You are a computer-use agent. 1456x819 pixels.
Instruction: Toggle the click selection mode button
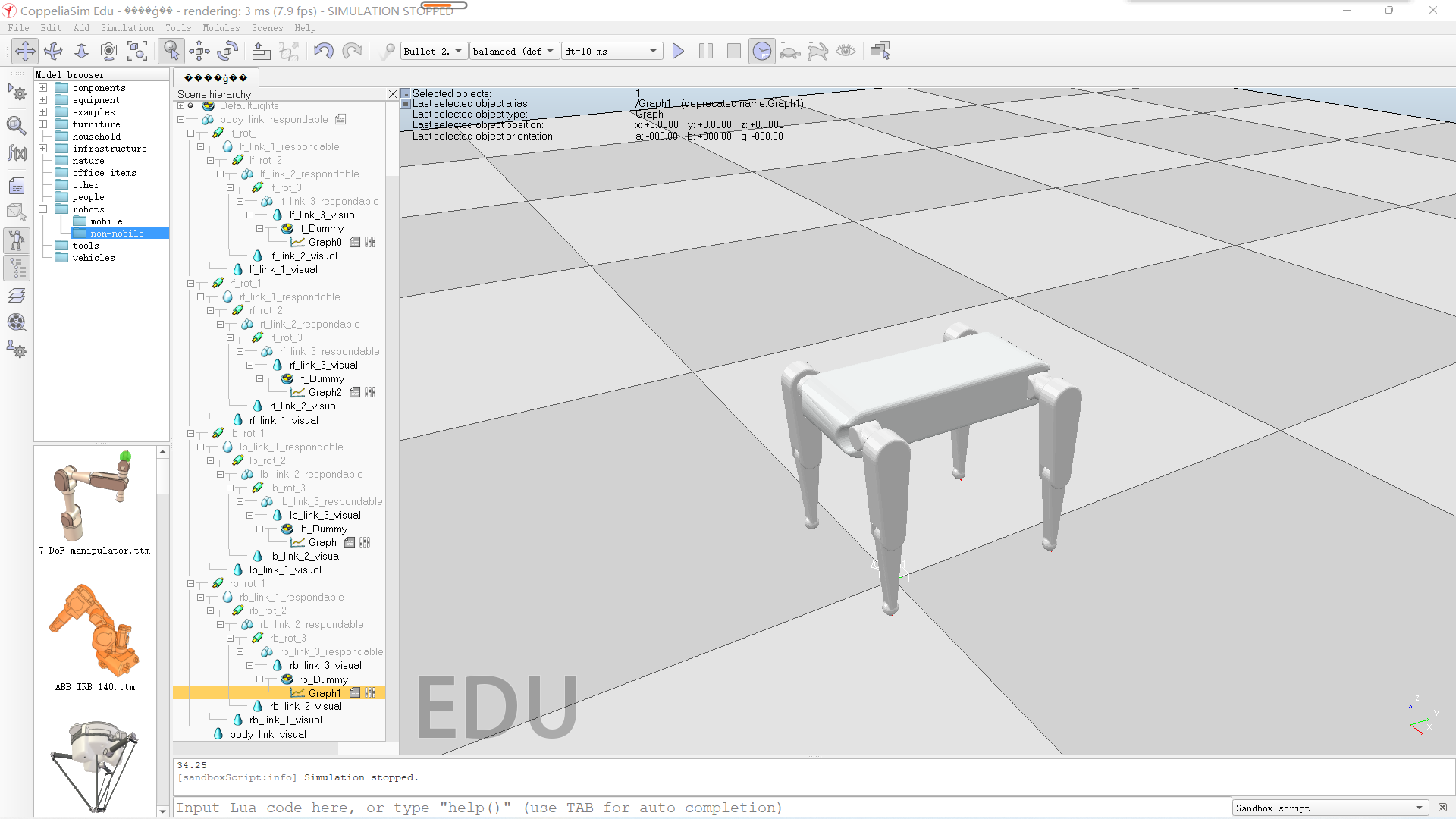(171, 51)
